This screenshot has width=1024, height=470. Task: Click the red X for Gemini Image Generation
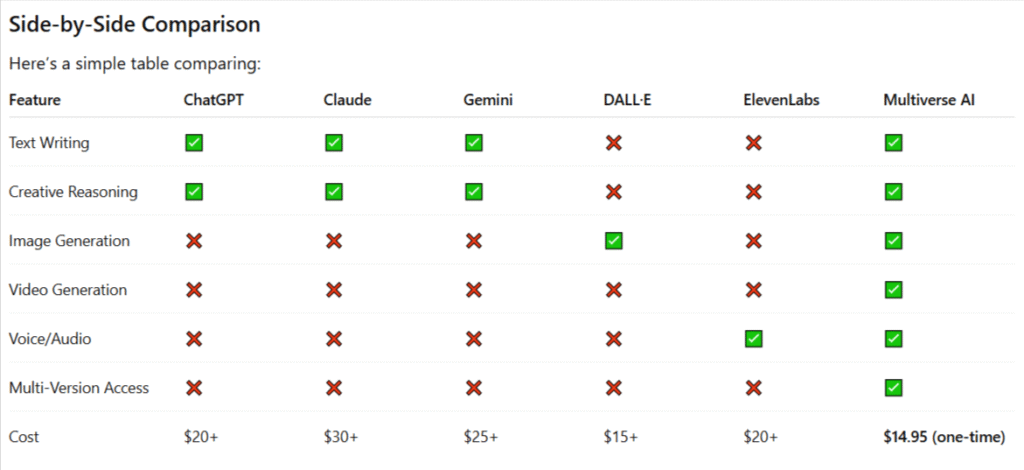pyautogui.click(x=474, y=241)
